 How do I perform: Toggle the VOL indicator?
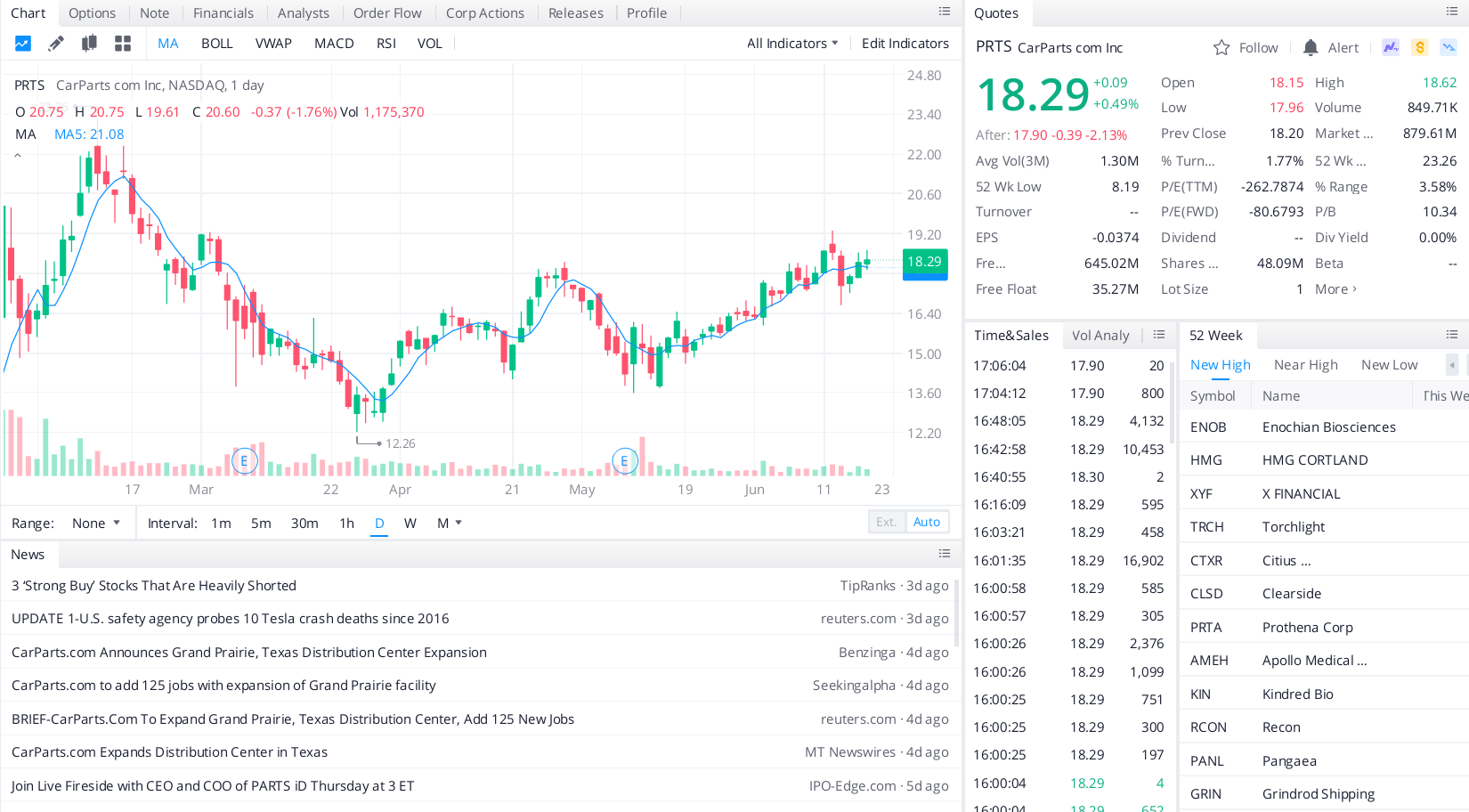click(x=430, y=44)
